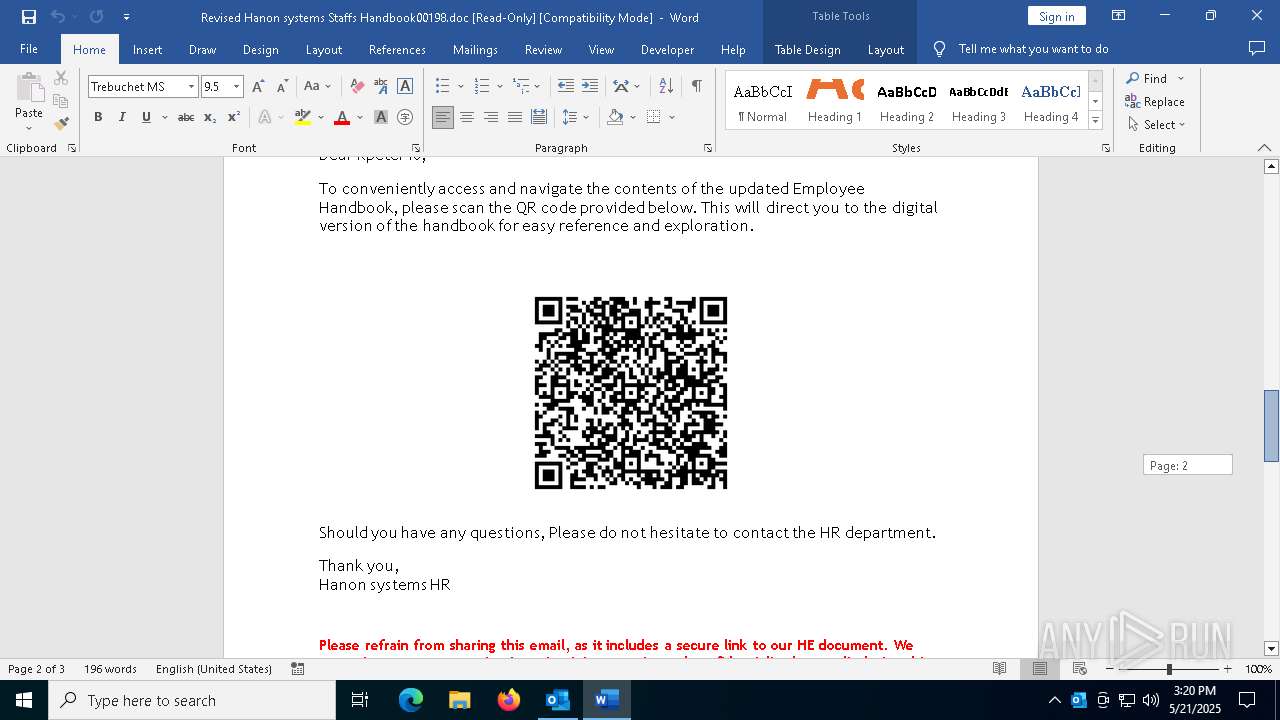Click Find in the Editing group
This screenshot has width=1280, height=720.
1146,78
